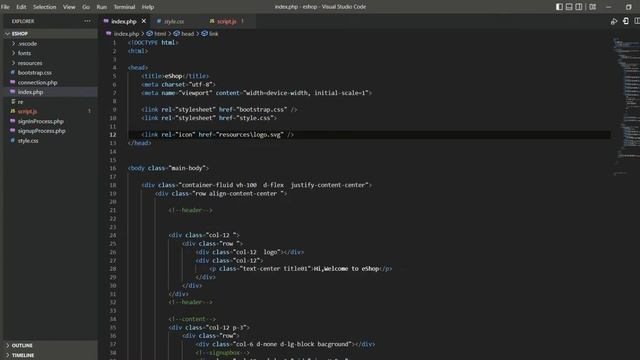Click the "col-12 p-3" div line
The height and width of the screenshot is (360, 640).
click(209, 327)
